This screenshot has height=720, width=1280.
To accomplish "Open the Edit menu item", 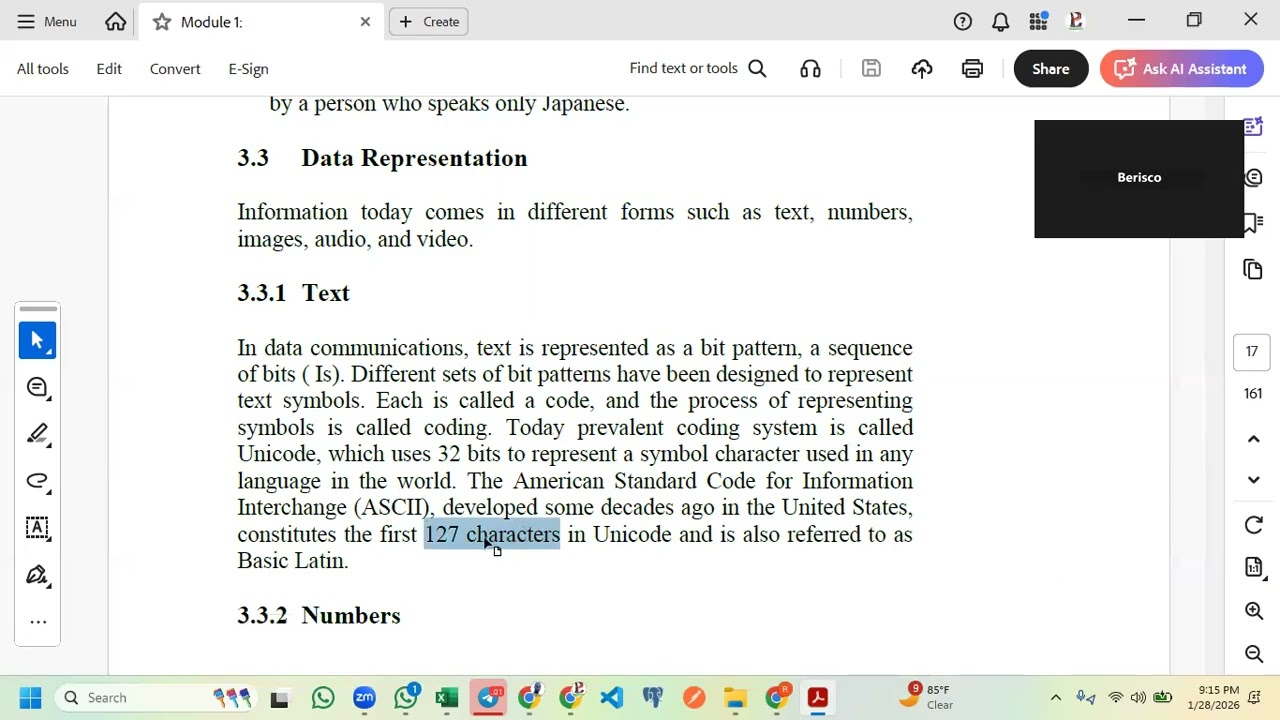I will point(109,69).
